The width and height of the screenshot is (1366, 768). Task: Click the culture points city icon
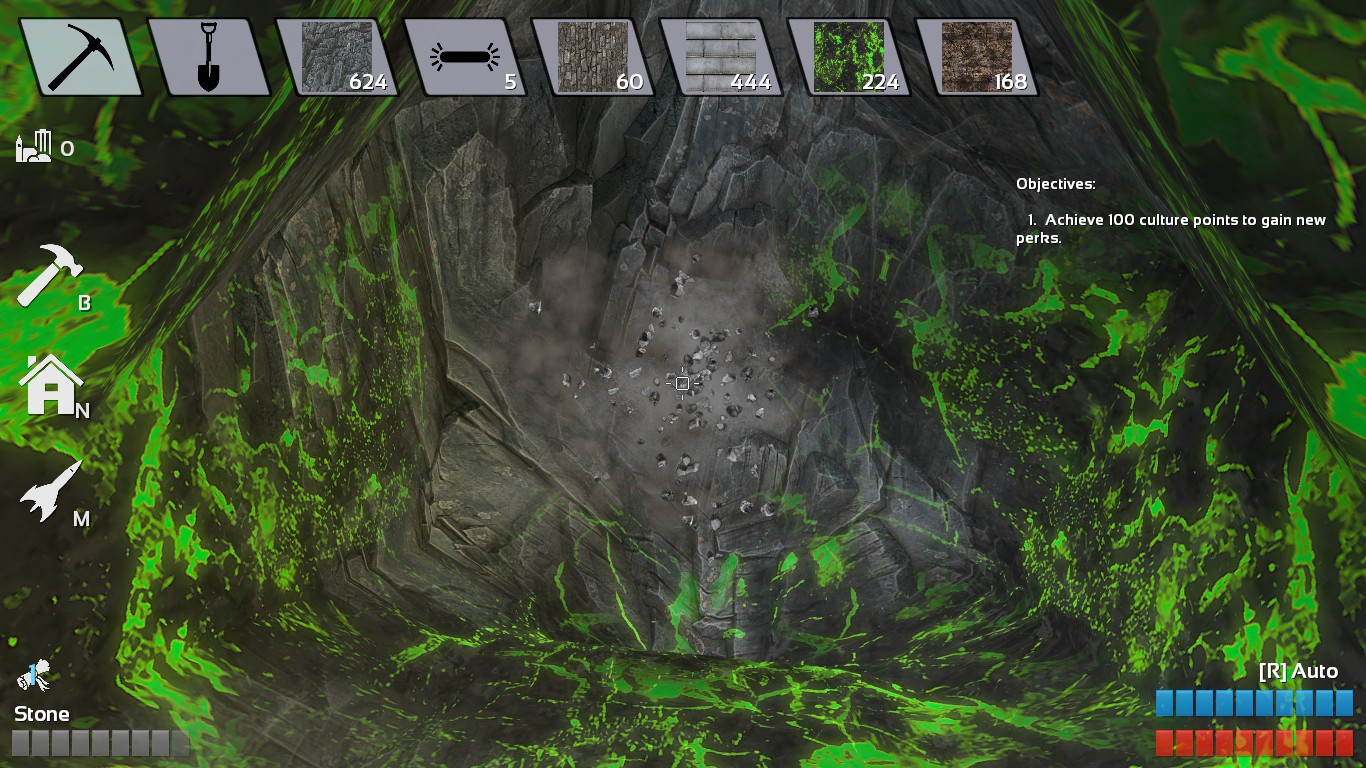pyautogui.click(x=33, y=147)
